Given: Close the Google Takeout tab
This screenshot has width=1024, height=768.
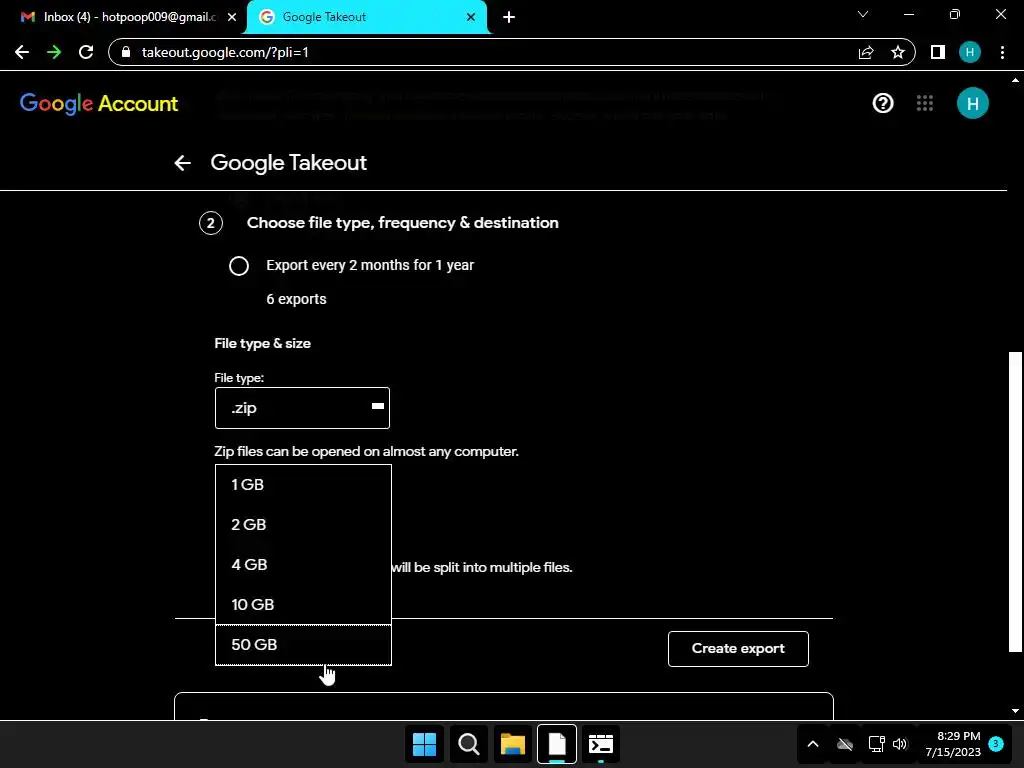Looking at the screenshot, I should 471,17.
